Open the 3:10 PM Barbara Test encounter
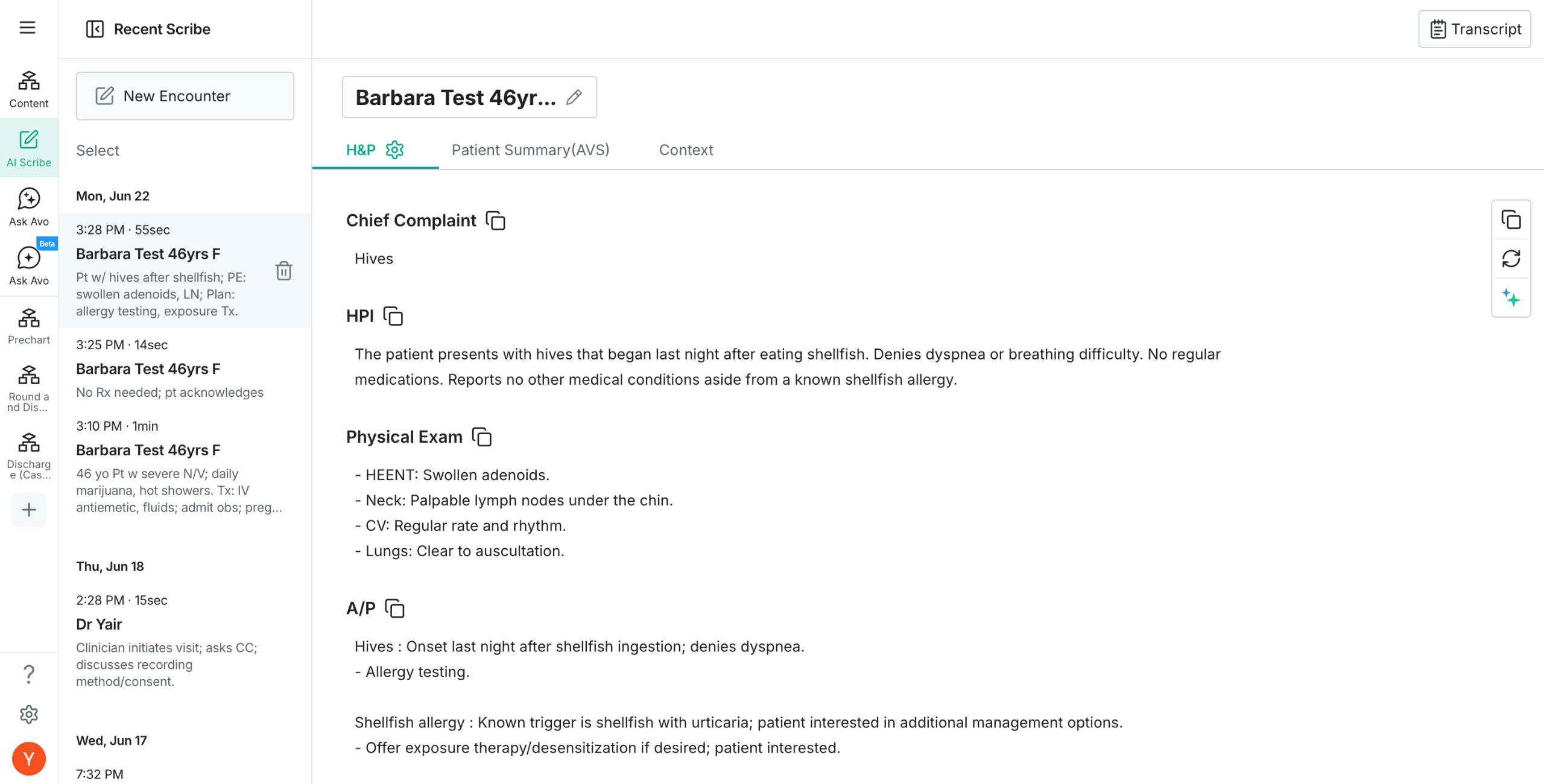 (185, 466)
